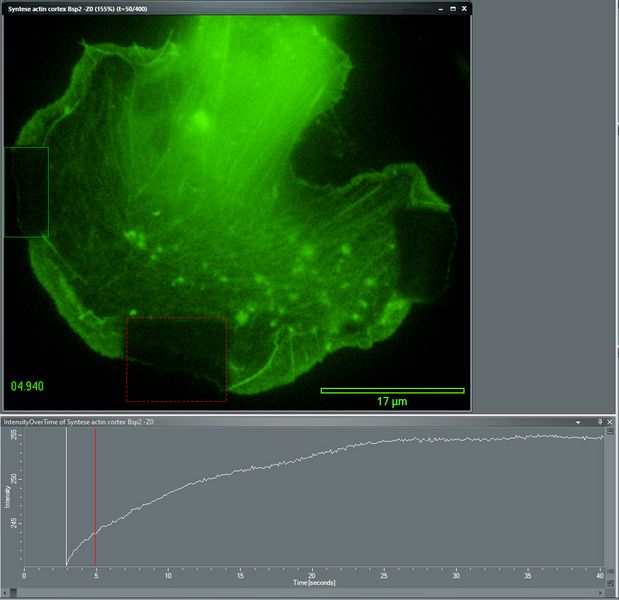Screen dimensions: 619x600
Task: Close the IntensityOverTime panel
Action: tap(610, 422)
